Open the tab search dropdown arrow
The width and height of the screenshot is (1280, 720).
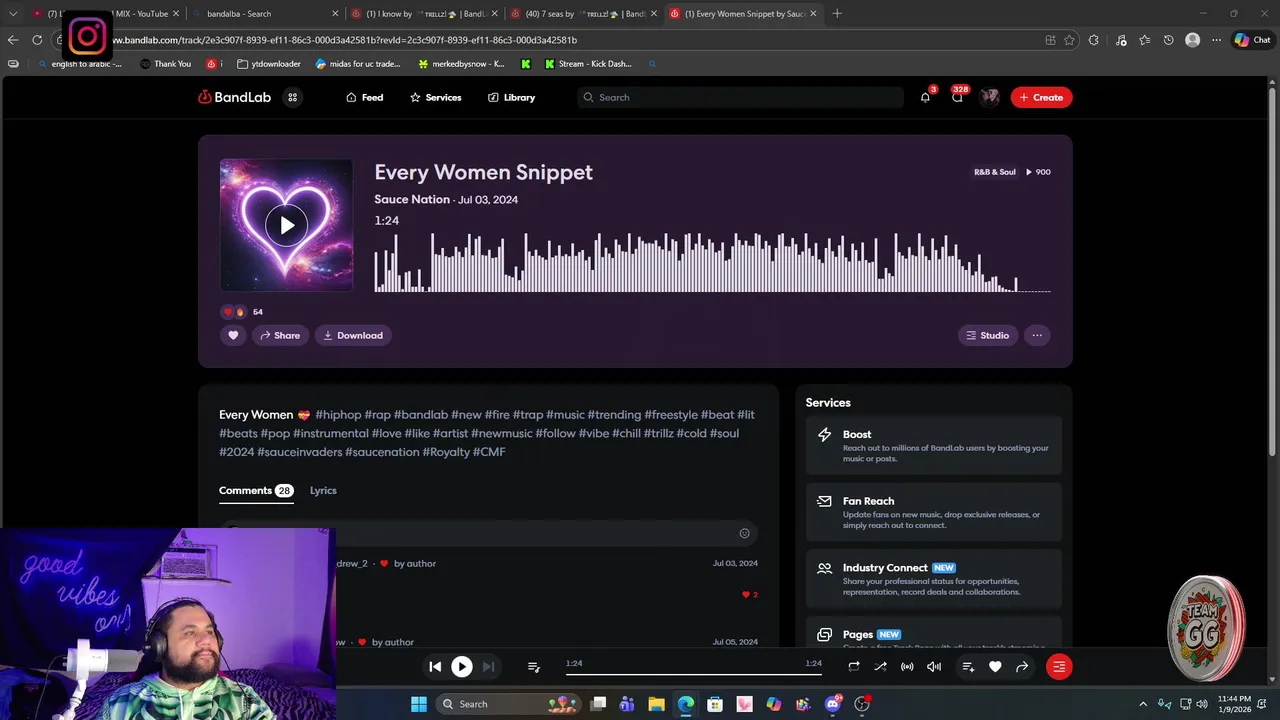[13, 14]
